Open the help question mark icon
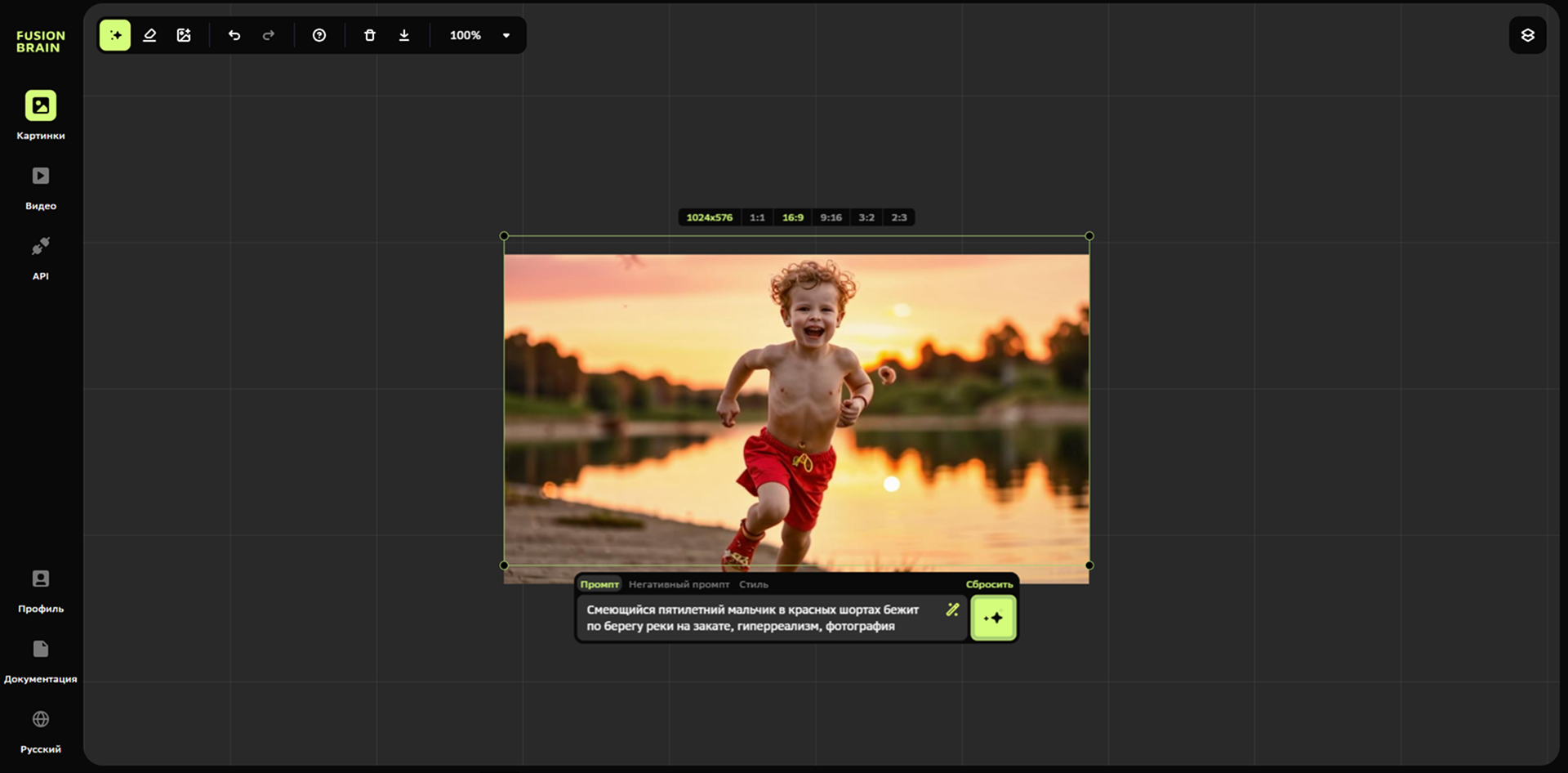 (319, 35)
